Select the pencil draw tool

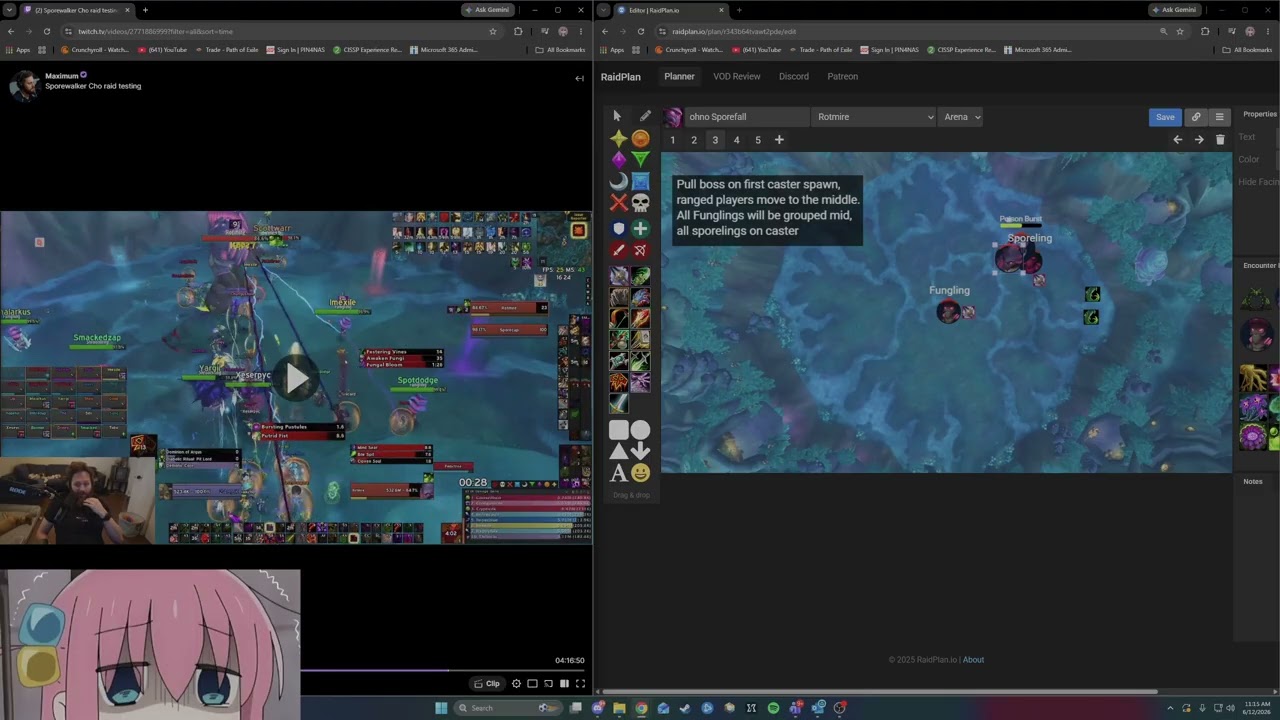(x=645, y=116)
